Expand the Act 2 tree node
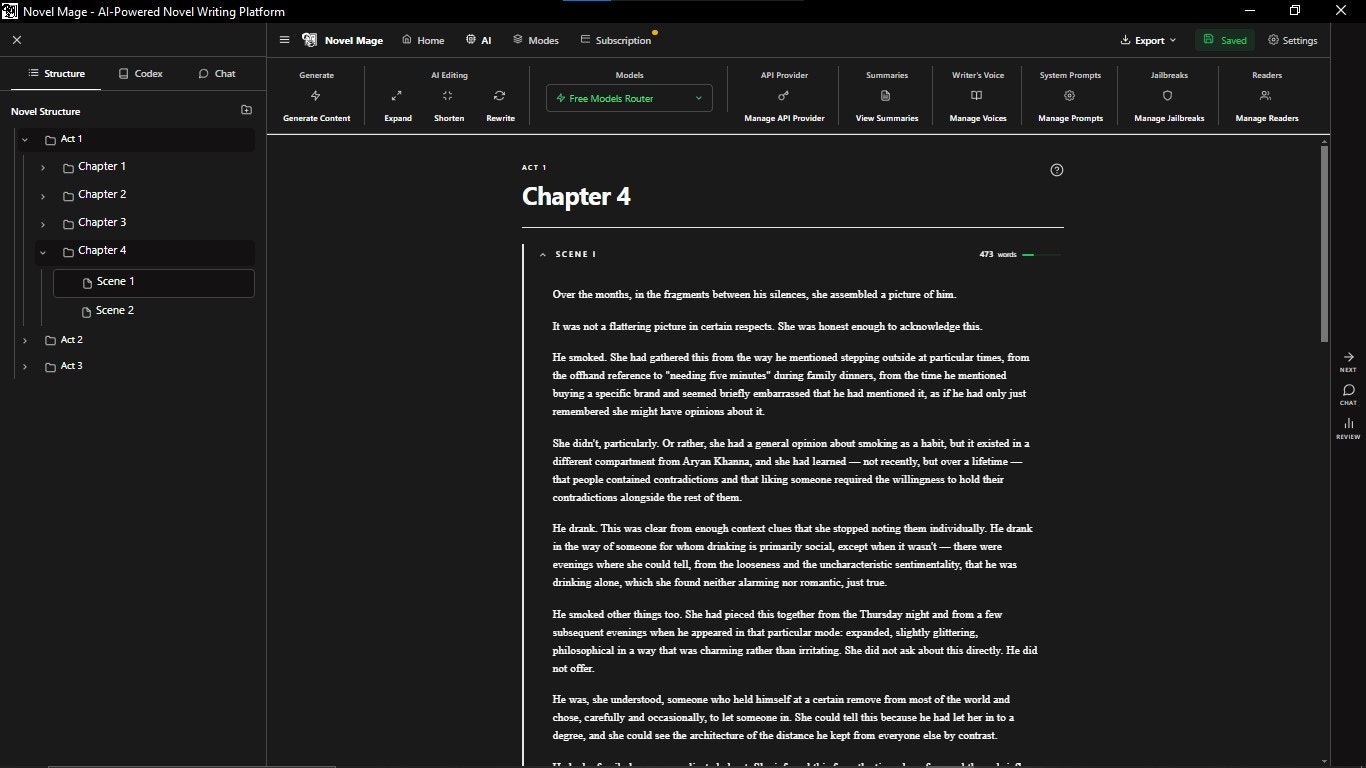The height and width of the screenshot is (768, 1366). 25,341
